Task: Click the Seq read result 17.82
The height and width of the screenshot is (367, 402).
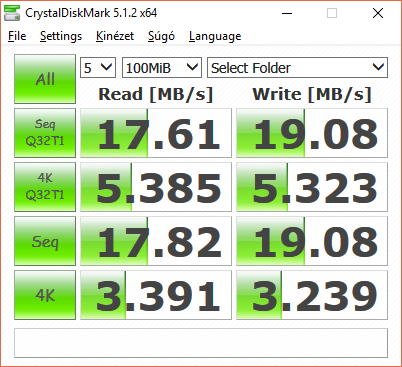Action: click(156, 241)
